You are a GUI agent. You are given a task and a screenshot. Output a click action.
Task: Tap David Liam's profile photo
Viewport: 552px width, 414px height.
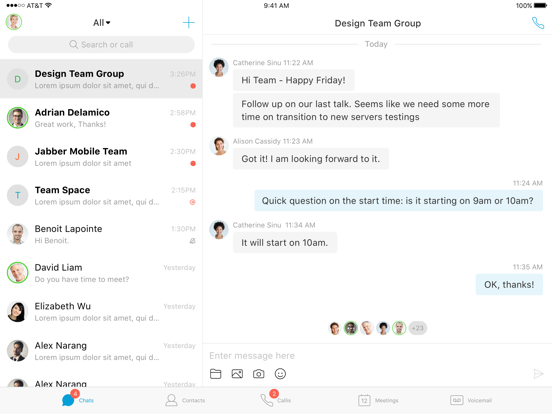click(x=18, y=272)
